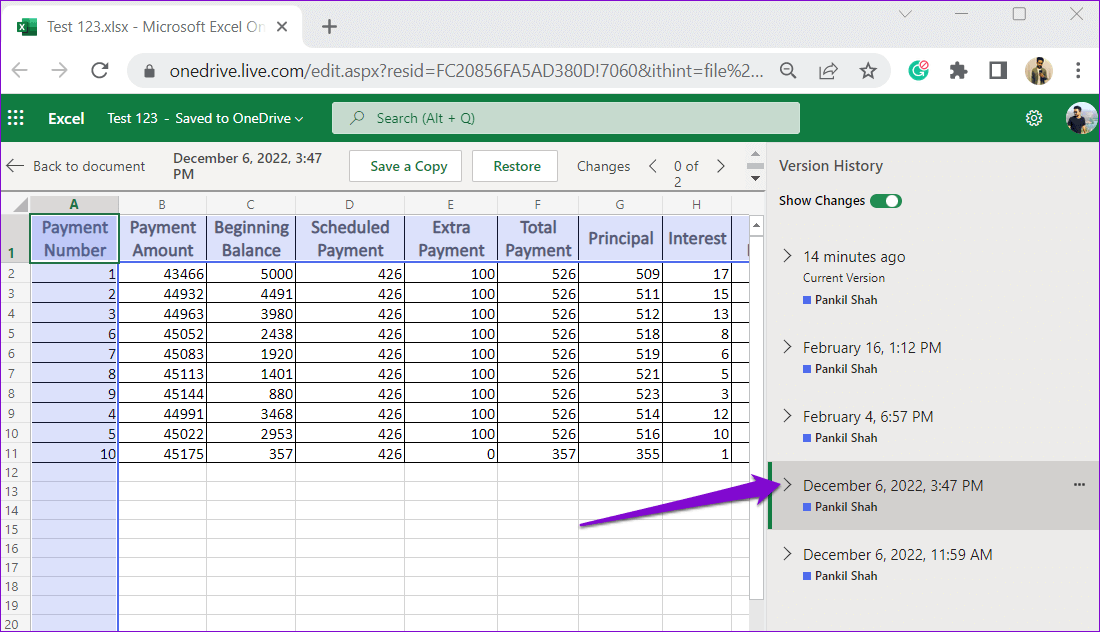The width and height of the screenshot is (1100, 632).
Task: Restore this version with Restore button
Action: pos(517,166)
